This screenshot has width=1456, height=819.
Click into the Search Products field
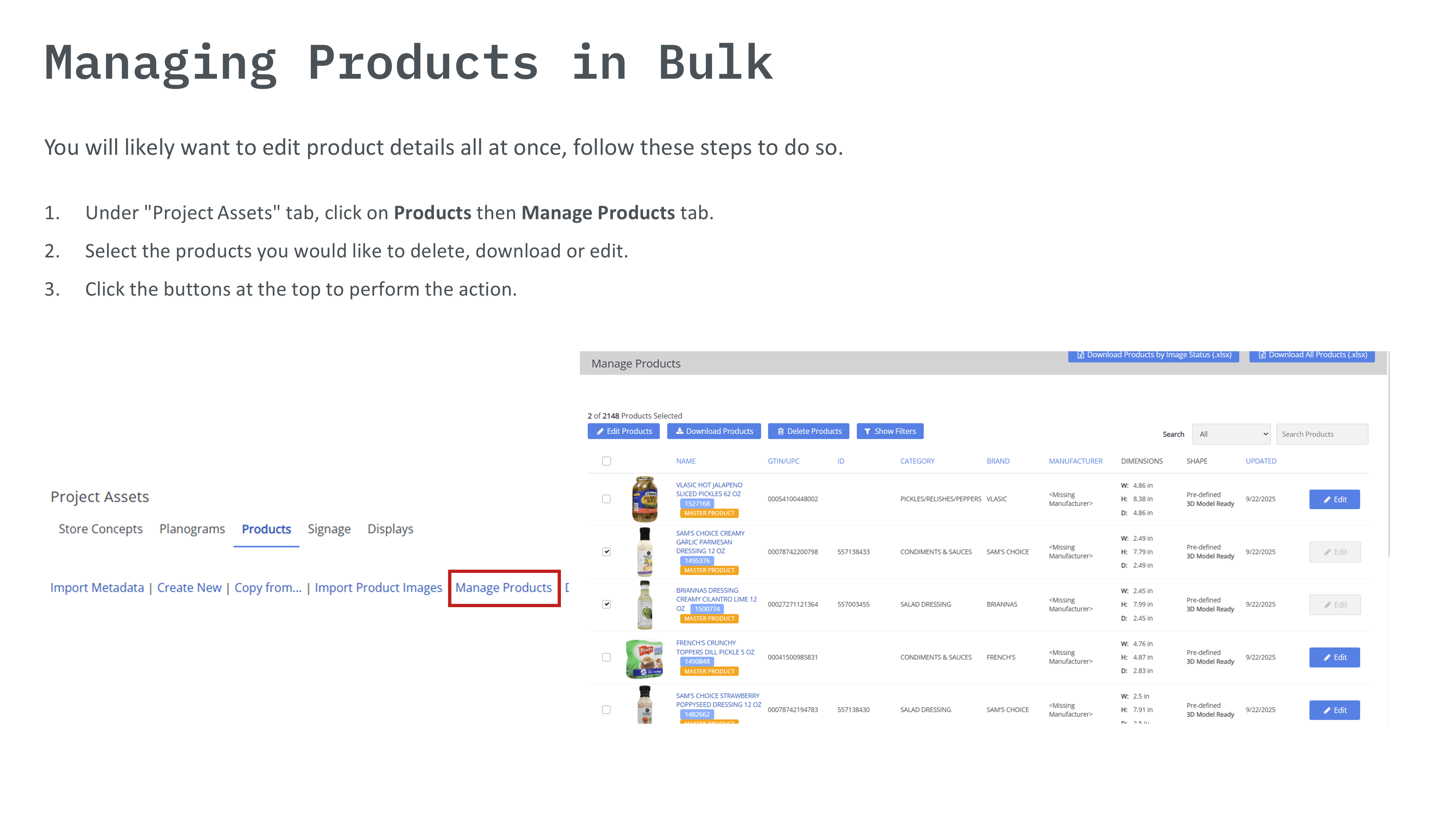(x=1321, y=434)
